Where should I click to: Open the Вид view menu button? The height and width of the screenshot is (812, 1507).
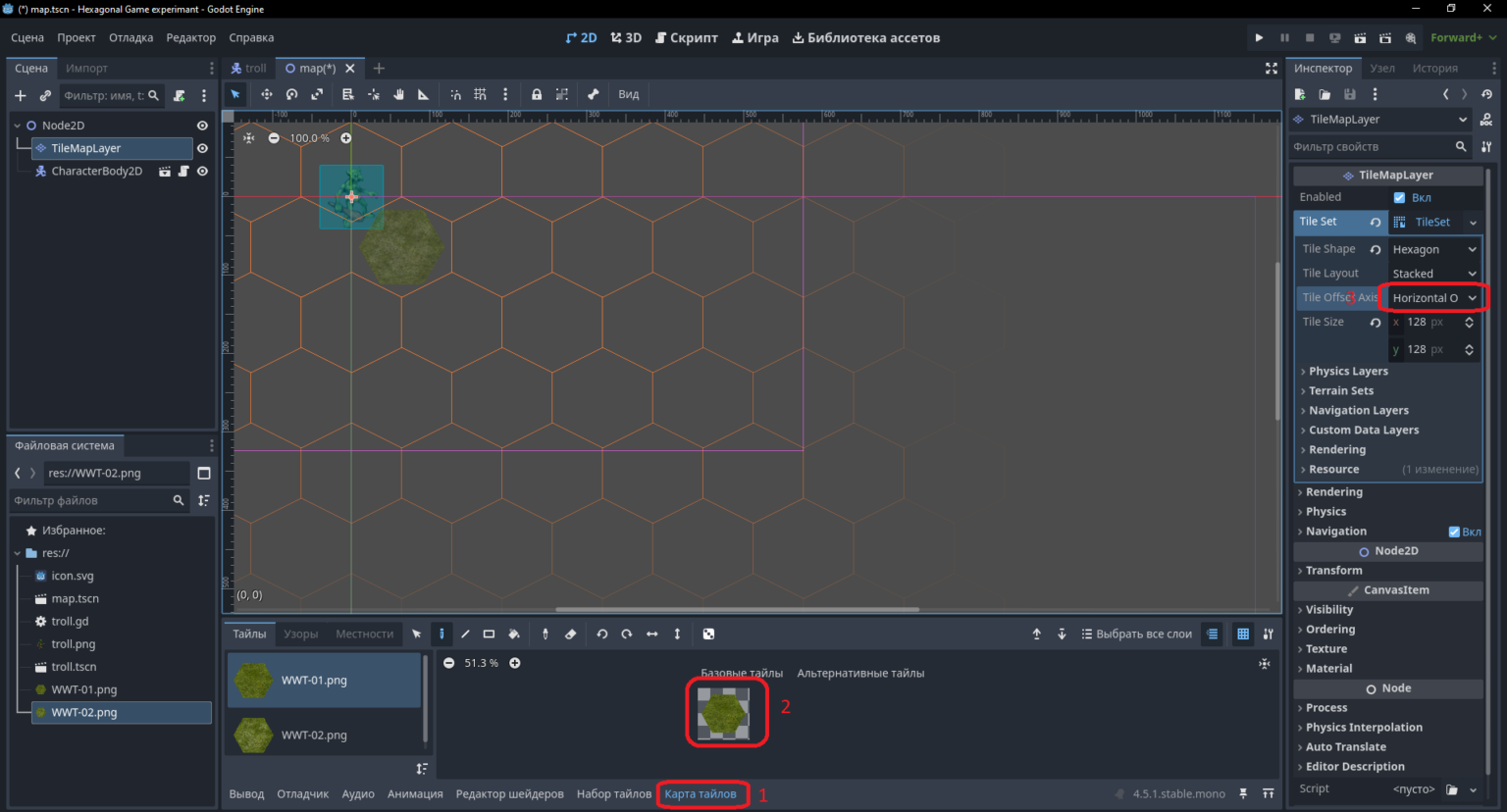pyautogui.click(x=629, y=94)
